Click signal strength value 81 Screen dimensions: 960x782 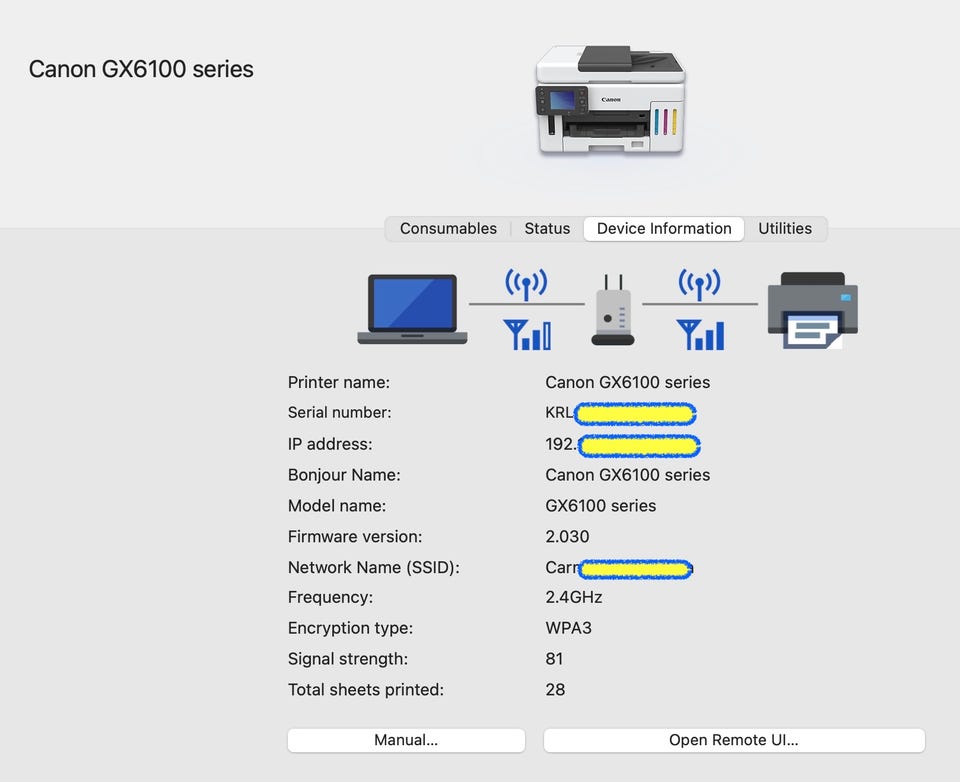(x=554, y=658)
